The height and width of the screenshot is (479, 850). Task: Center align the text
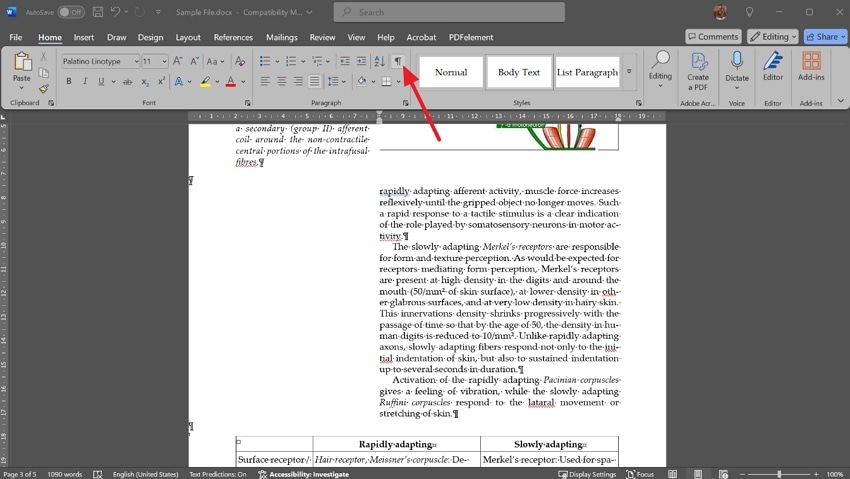(282, 82)
